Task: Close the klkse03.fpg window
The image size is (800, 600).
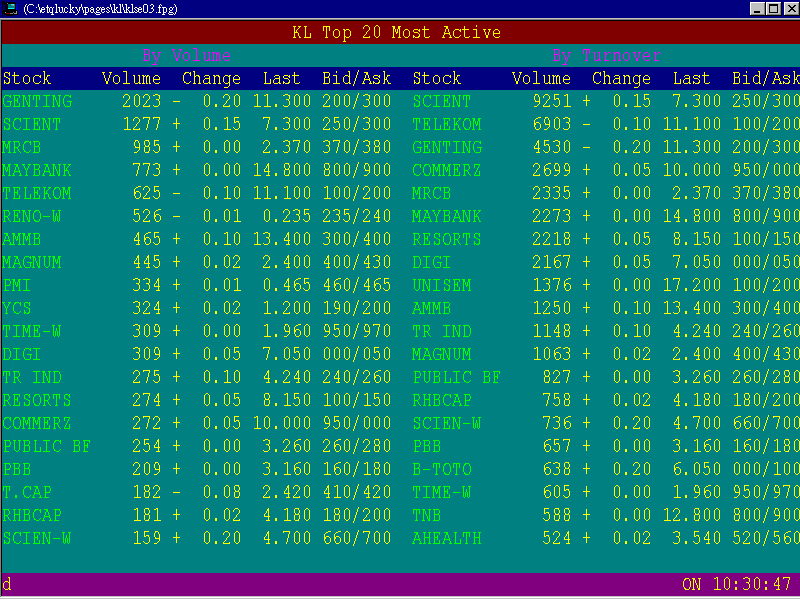Action: (789, 8)
